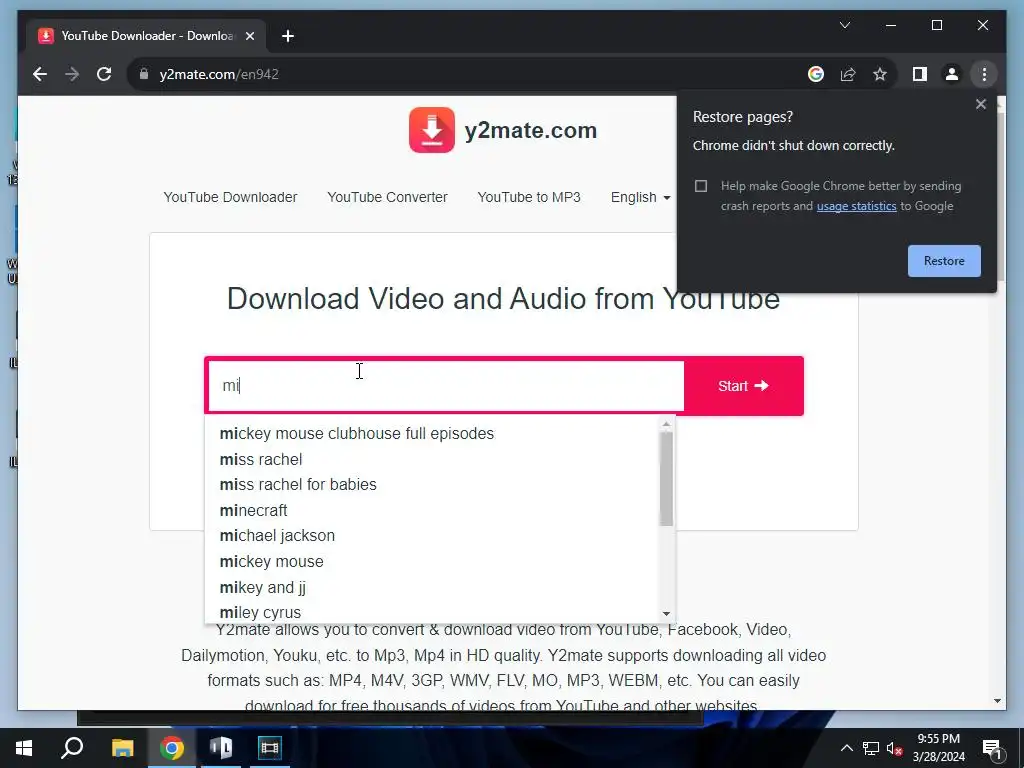Open the white card app on the taskbar
This screenshot has width=1024, height=768.
(221, 748)
